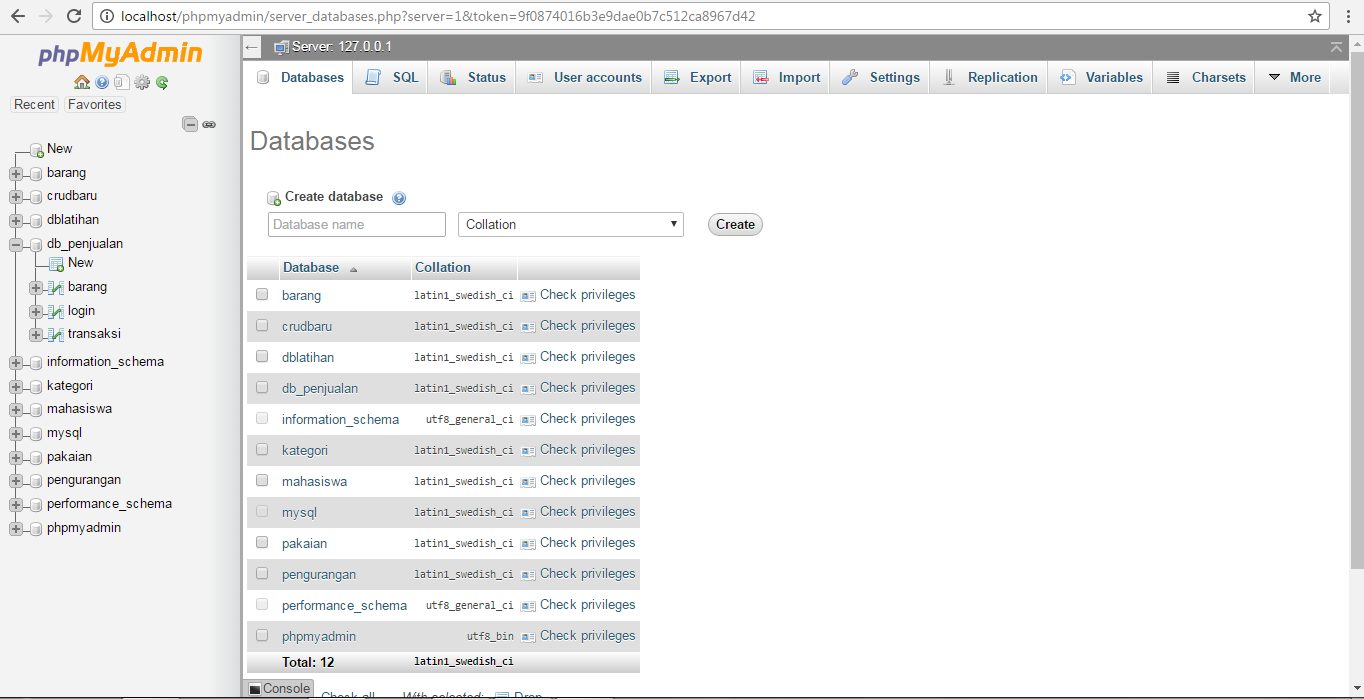Reload the navigation panel using the green arrow
This screenshot has width=1364, height=699.
(x=161, y=82)
